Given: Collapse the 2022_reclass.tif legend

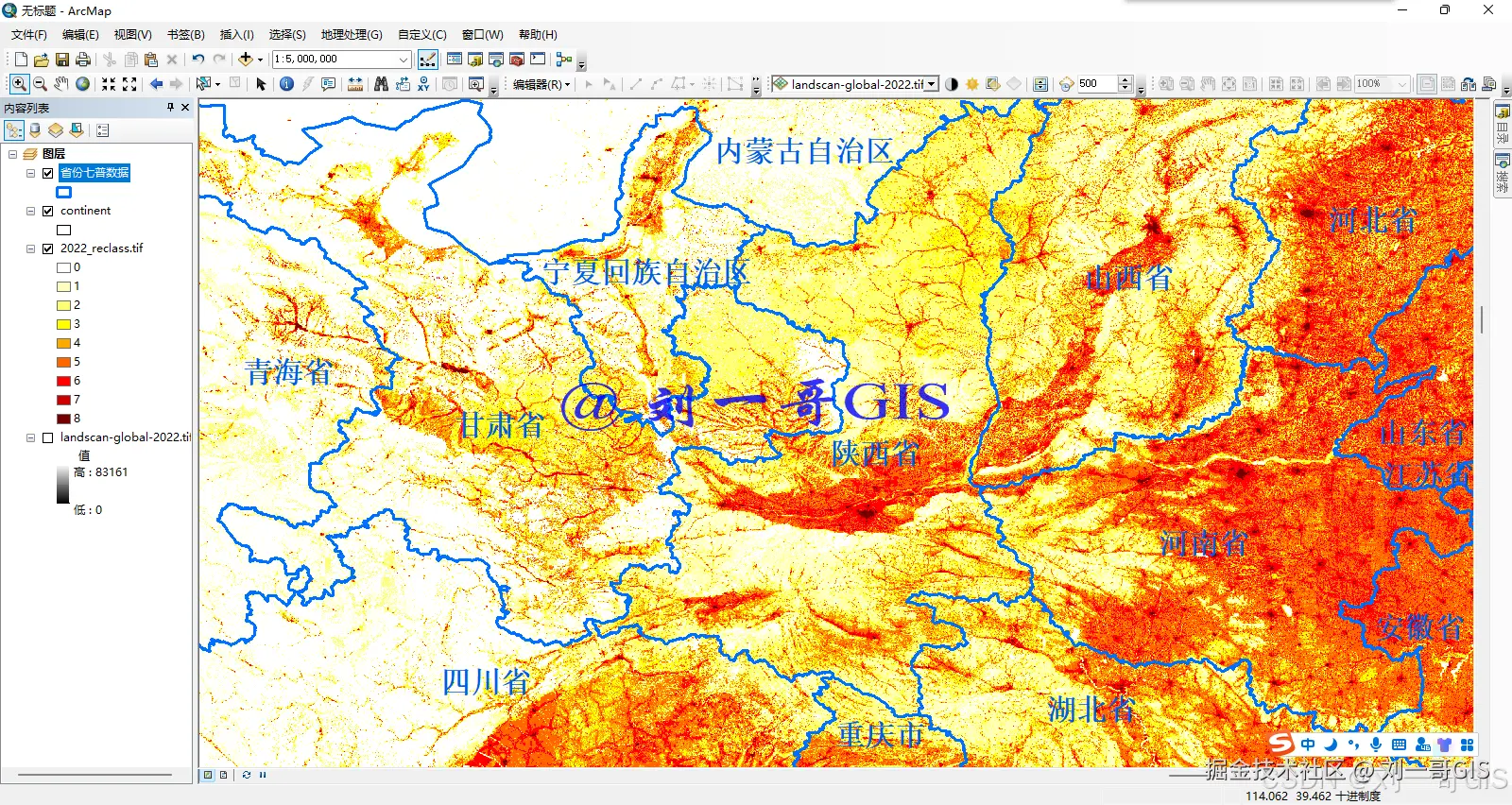Looking at the screenshot, I should 30,248.
